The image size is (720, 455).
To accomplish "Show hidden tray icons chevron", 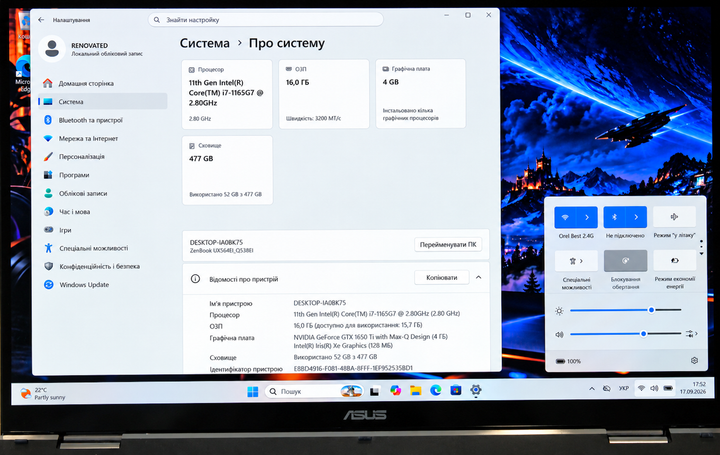I will pos(592,389).
